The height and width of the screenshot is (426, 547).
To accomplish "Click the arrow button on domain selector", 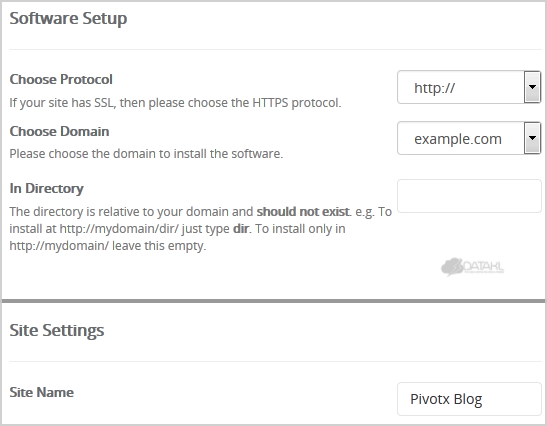I will [x=532, y=138].
